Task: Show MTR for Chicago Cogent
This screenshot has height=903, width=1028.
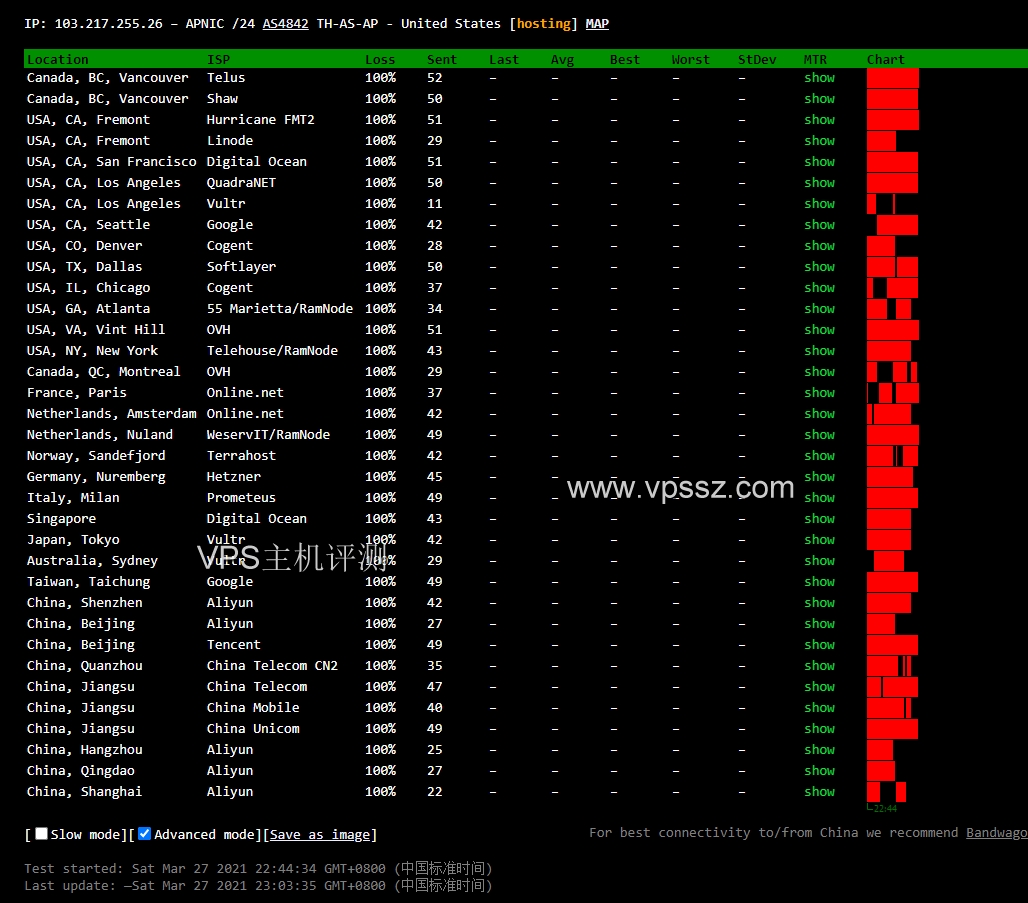Action: [820, 287]
